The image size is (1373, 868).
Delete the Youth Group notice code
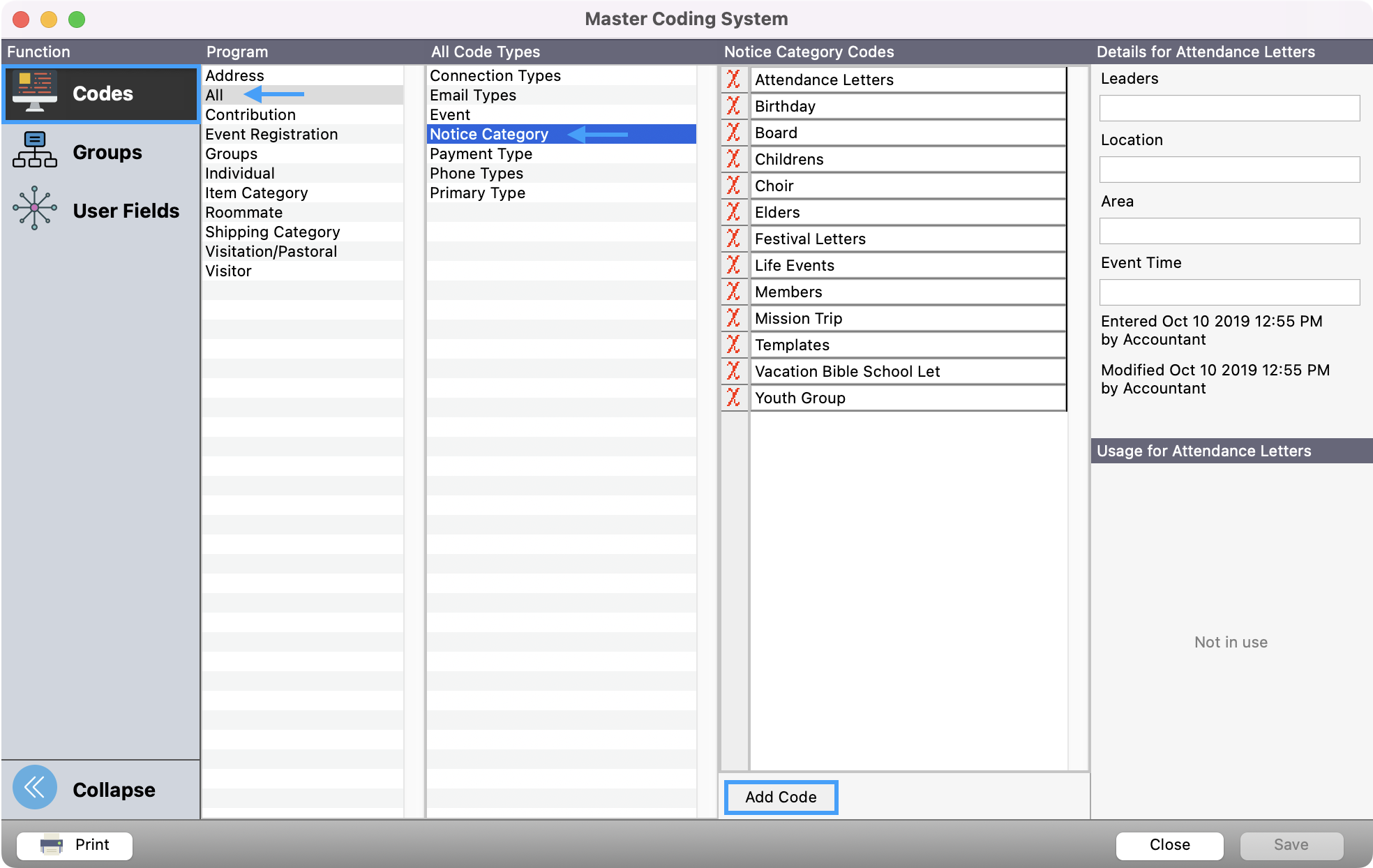733,398
